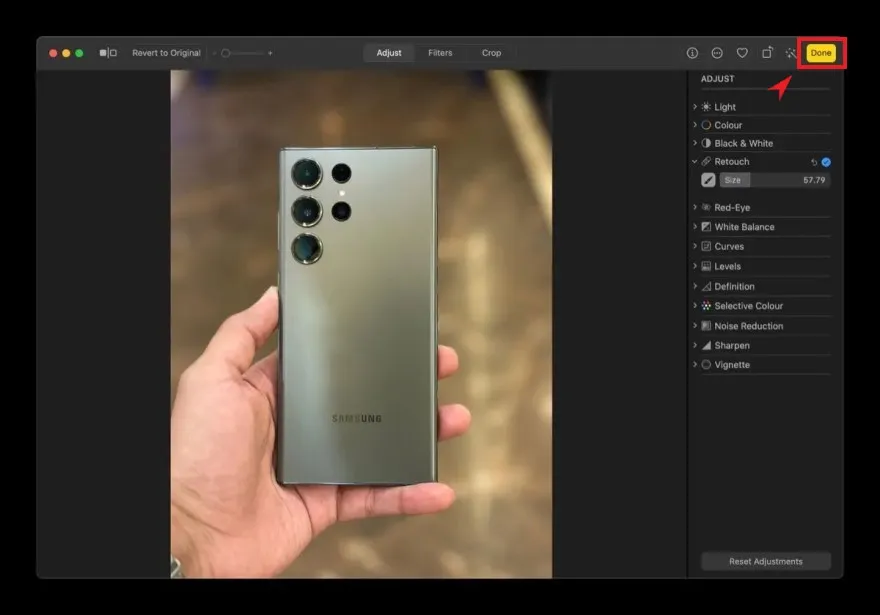Screen dimensions: 880x615
Task: Select the Retouch brush icon beside Size
Action: (x=710, y=180)
